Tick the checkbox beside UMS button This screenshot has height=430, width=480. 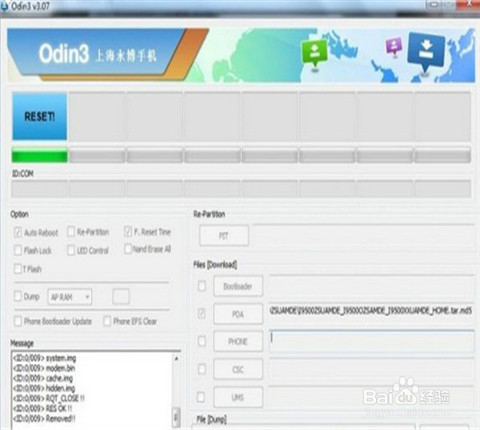tap(201, 397)
